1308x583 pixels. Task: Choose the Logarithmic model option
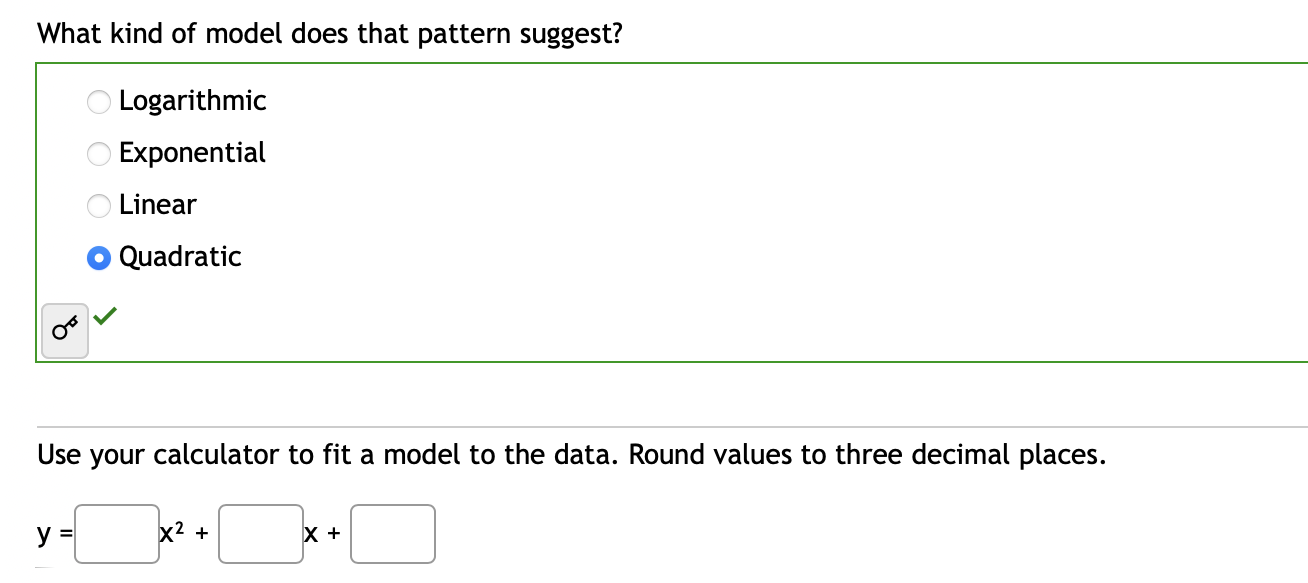coord(98,101)
